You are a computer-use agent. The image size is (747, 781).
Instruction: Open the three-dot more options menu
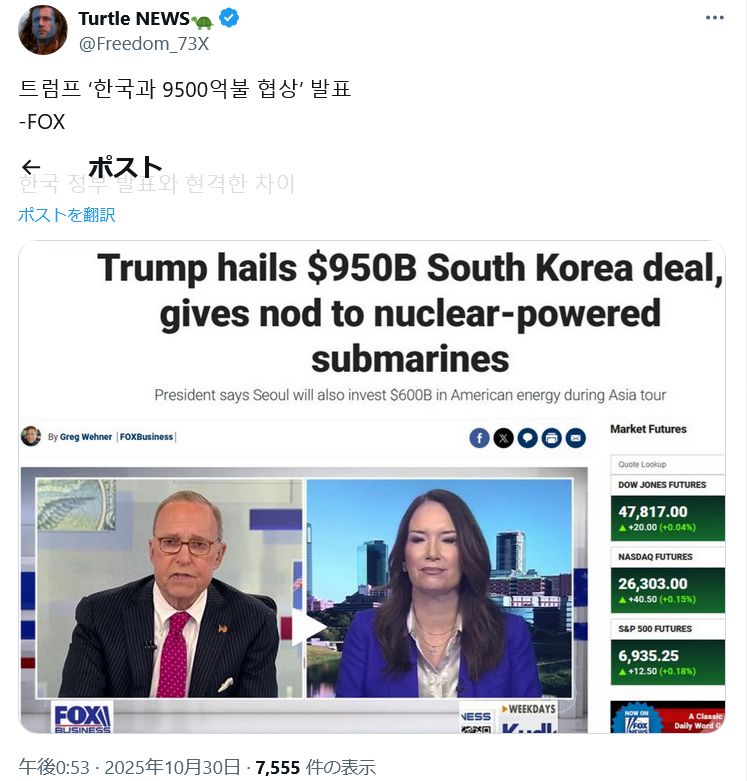[715, 17]
